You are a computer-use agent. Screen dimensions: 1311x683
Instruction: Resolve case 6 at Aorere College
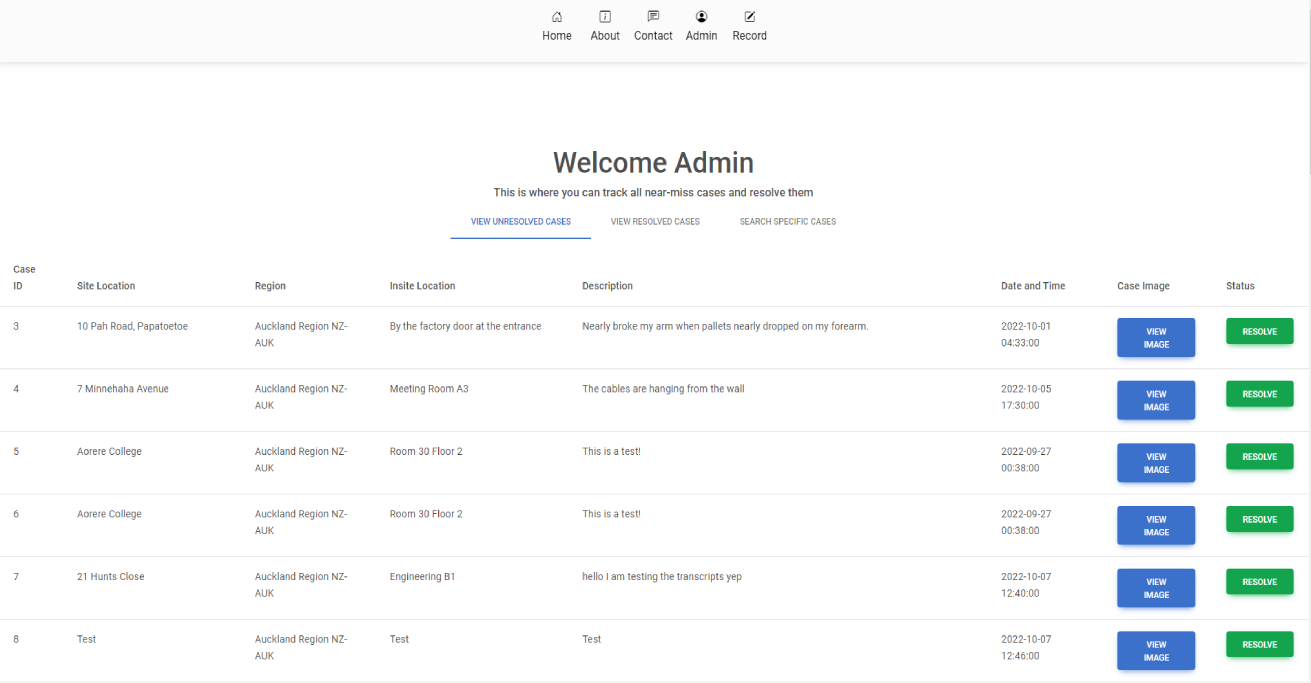coord(1259,519)
